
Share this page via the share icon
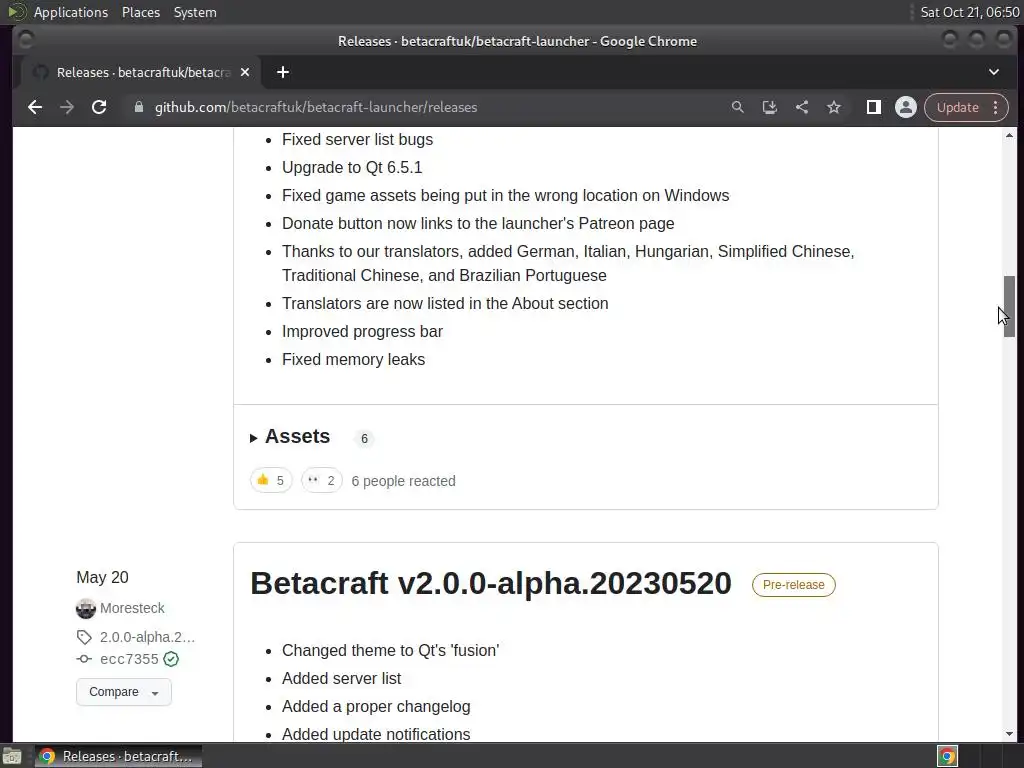(x=802, y=107)
